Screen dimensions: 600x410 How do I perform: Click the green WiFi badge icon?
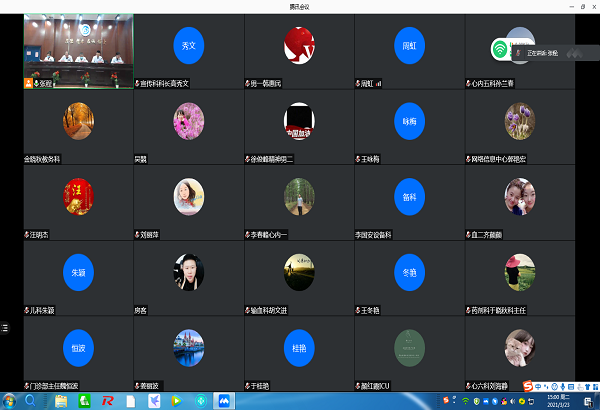click(x=499, y=47)
